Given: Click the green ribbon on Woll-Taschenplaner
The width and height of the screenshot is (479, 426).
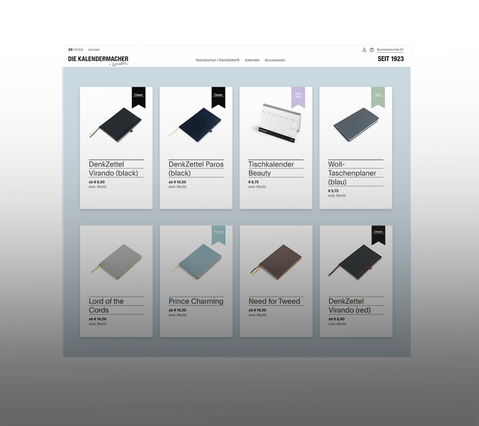Looking at the screenshot, I should [x=378, y=97].
